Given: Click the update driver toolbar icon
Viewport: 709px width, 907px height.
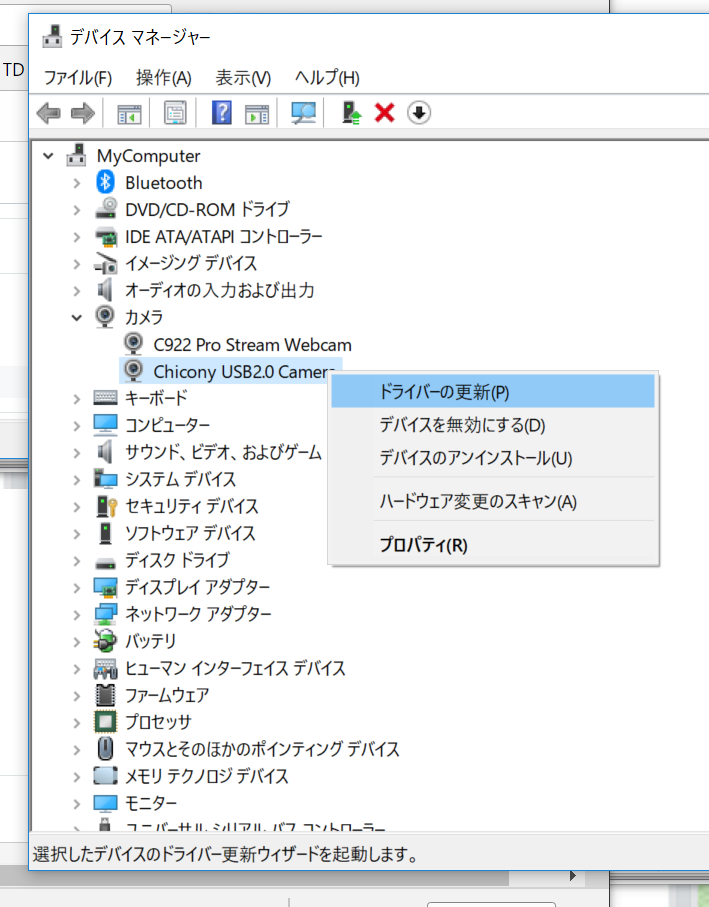Looking at the screenshot, I should tap(351, 113).
